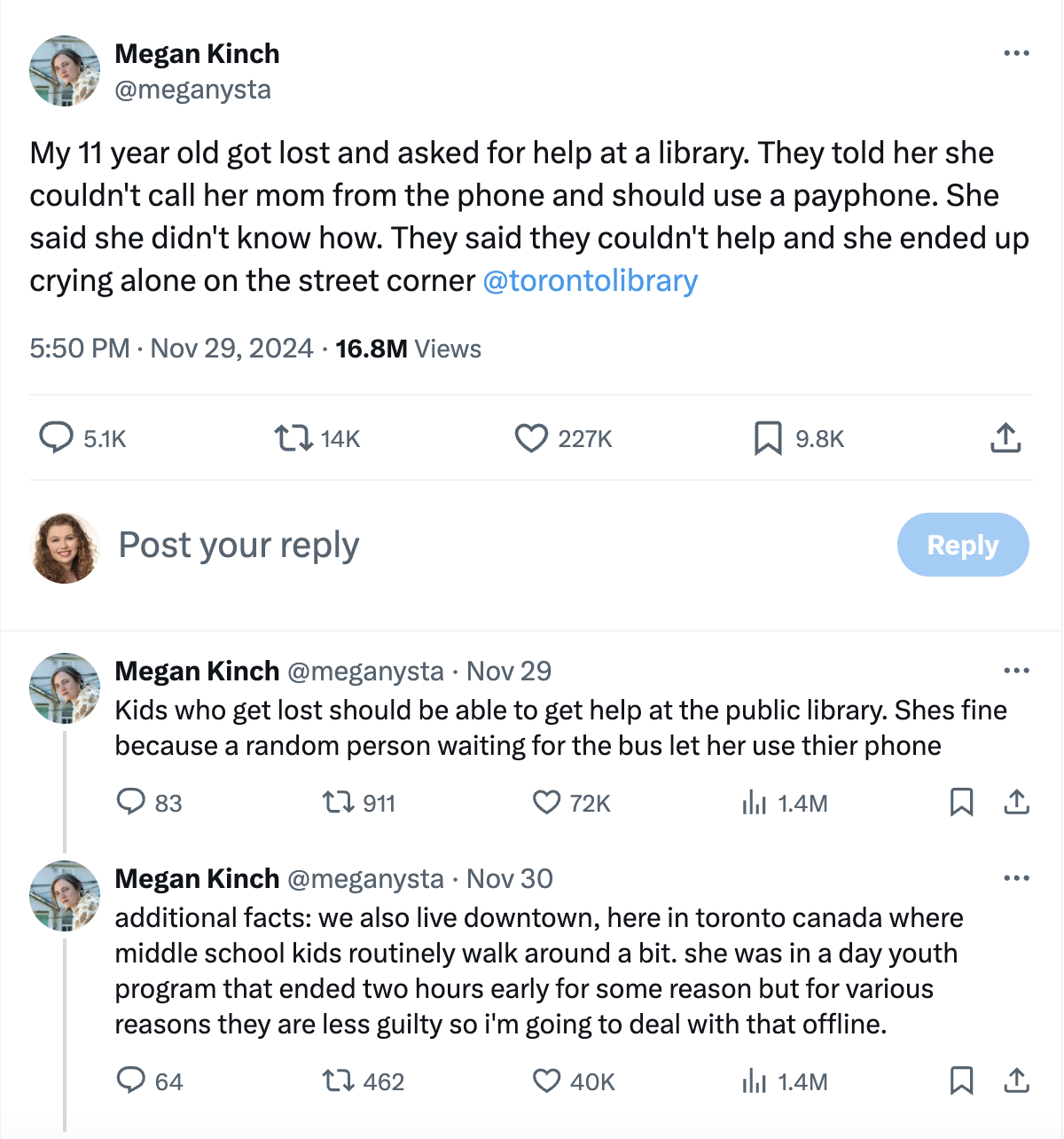1064x1139 pixels.
Task: Open more options for the Nov 29 reply
Action: click(1014, 671)
